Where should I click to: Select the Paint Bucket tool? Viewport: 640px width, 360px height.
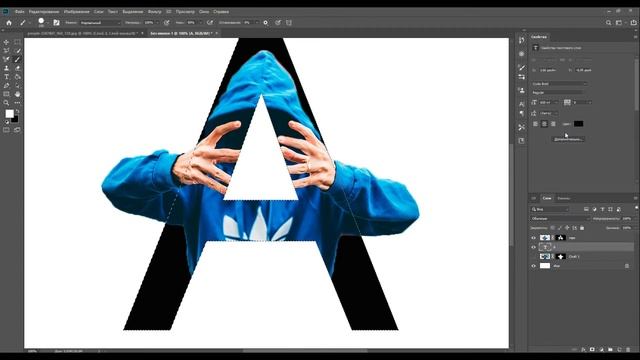click(17, 77)
